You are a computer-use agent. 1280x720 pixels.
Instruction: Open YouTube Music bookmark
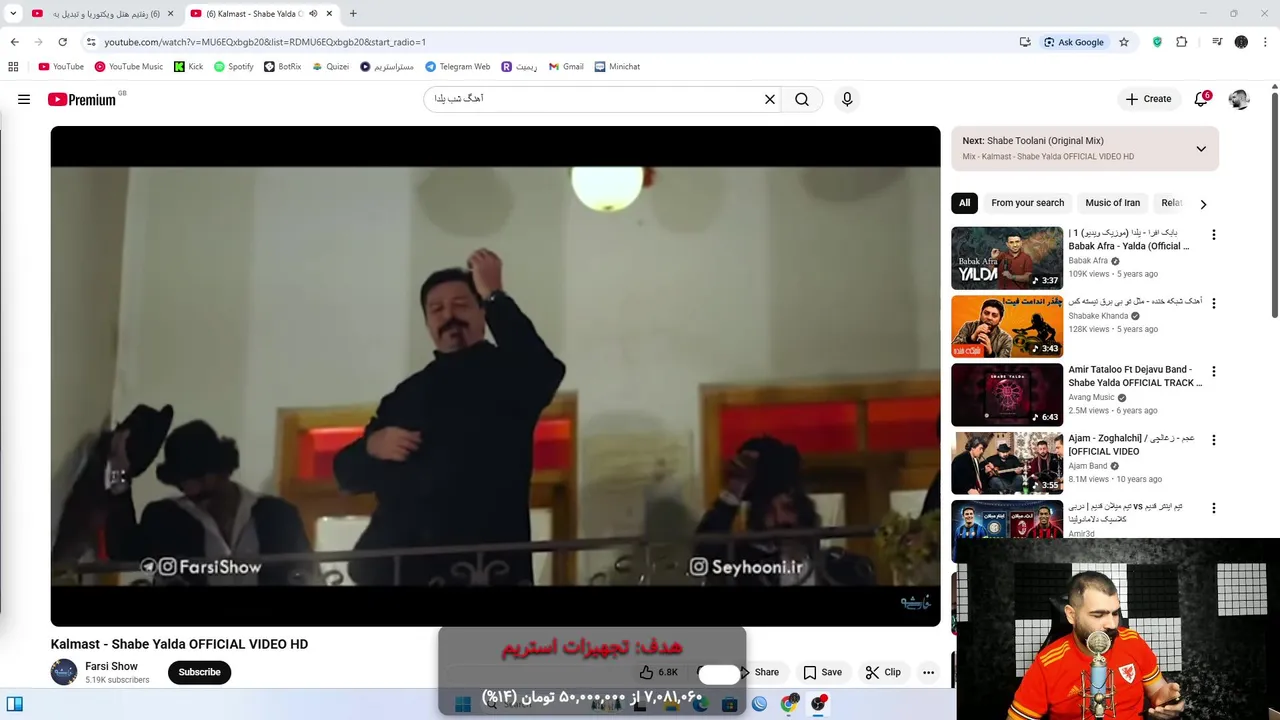click(x=129, y=67)
